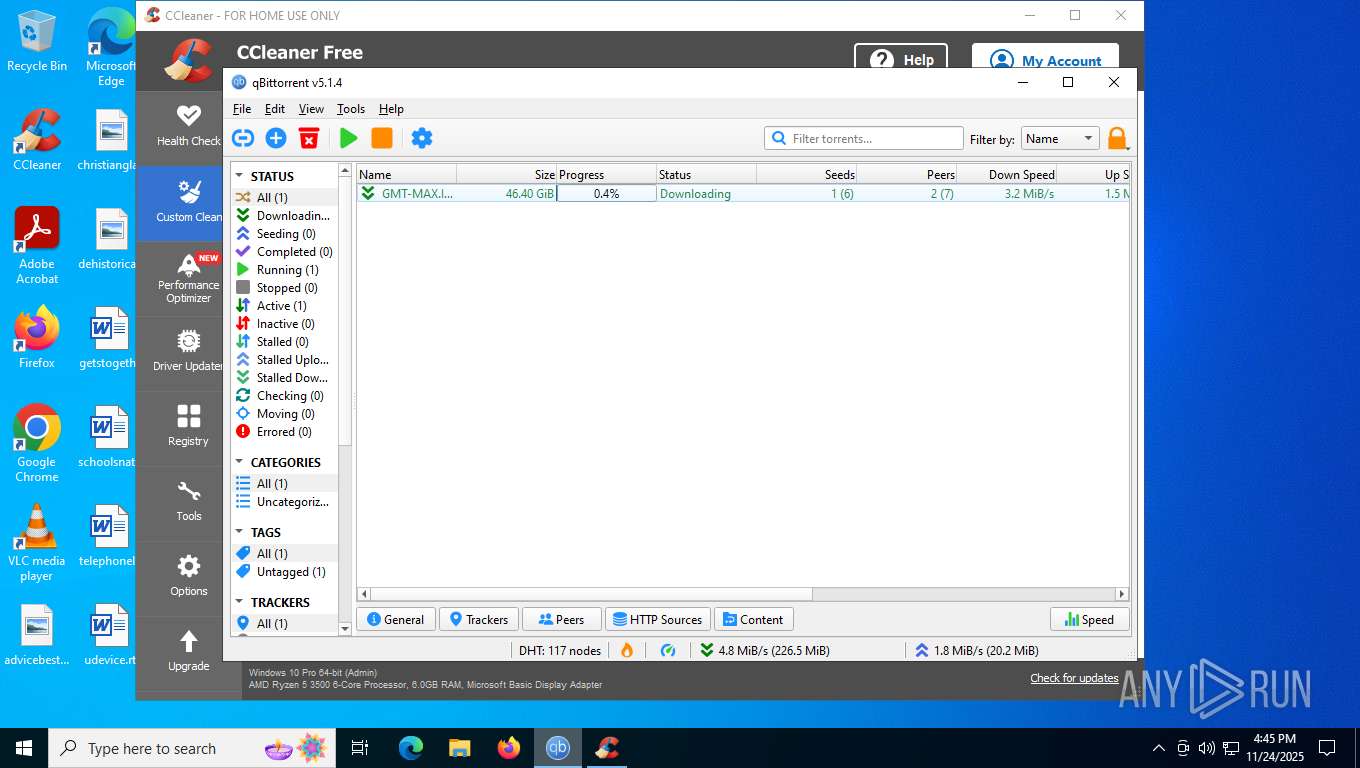This screenshot has height=768, width=1360.
Task: Switch to the HTTP Sources tab
Action: click(x=658, y=620)
